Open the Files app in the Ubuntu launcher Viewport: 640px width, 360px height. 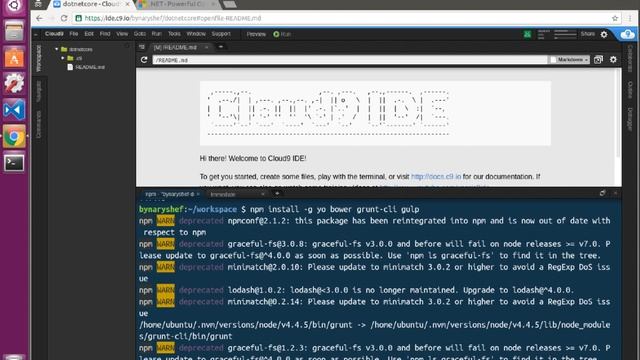click(14, 31)
